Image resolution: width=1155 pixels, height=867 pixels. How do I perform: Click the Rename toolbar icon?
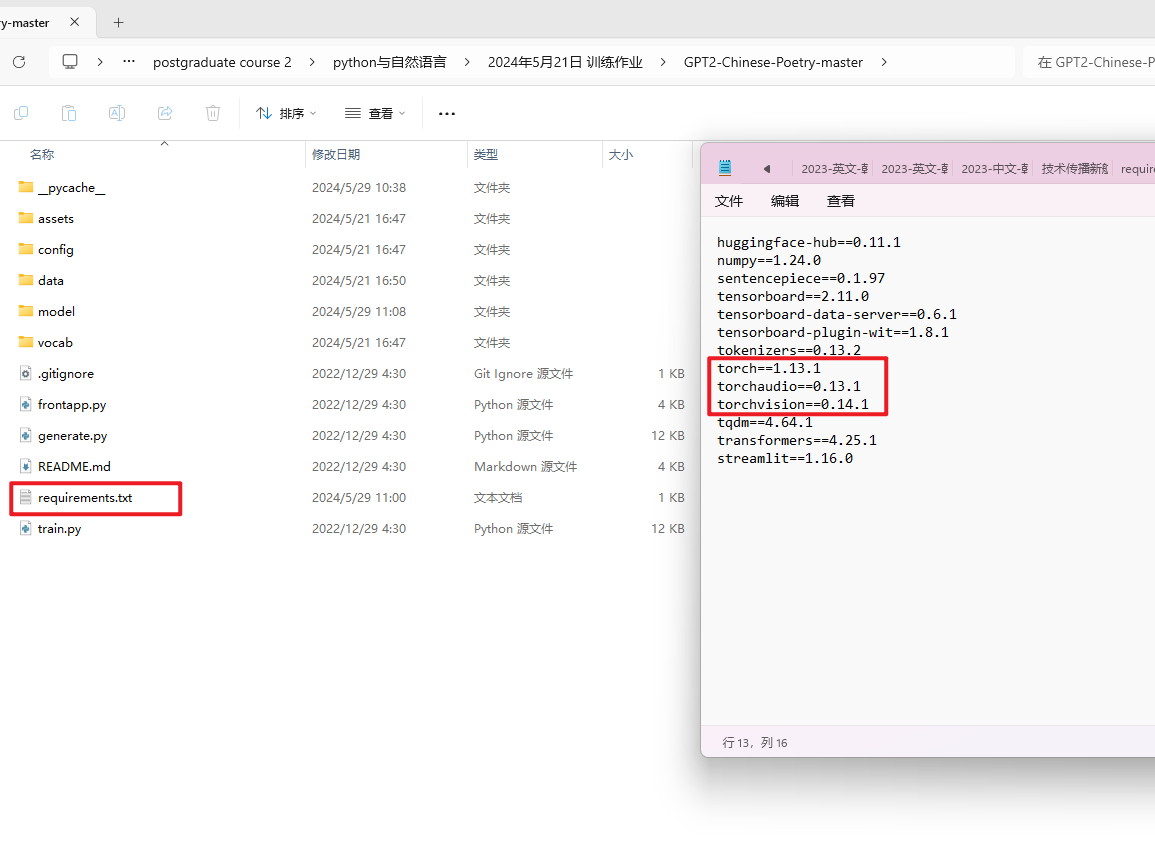117,113
